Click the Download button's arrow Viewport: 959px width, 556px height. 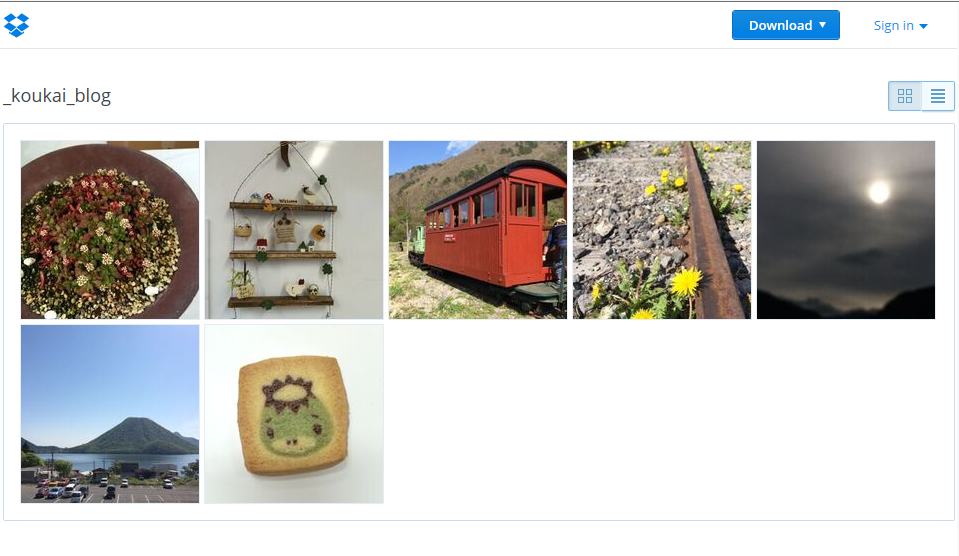[823, 25]
